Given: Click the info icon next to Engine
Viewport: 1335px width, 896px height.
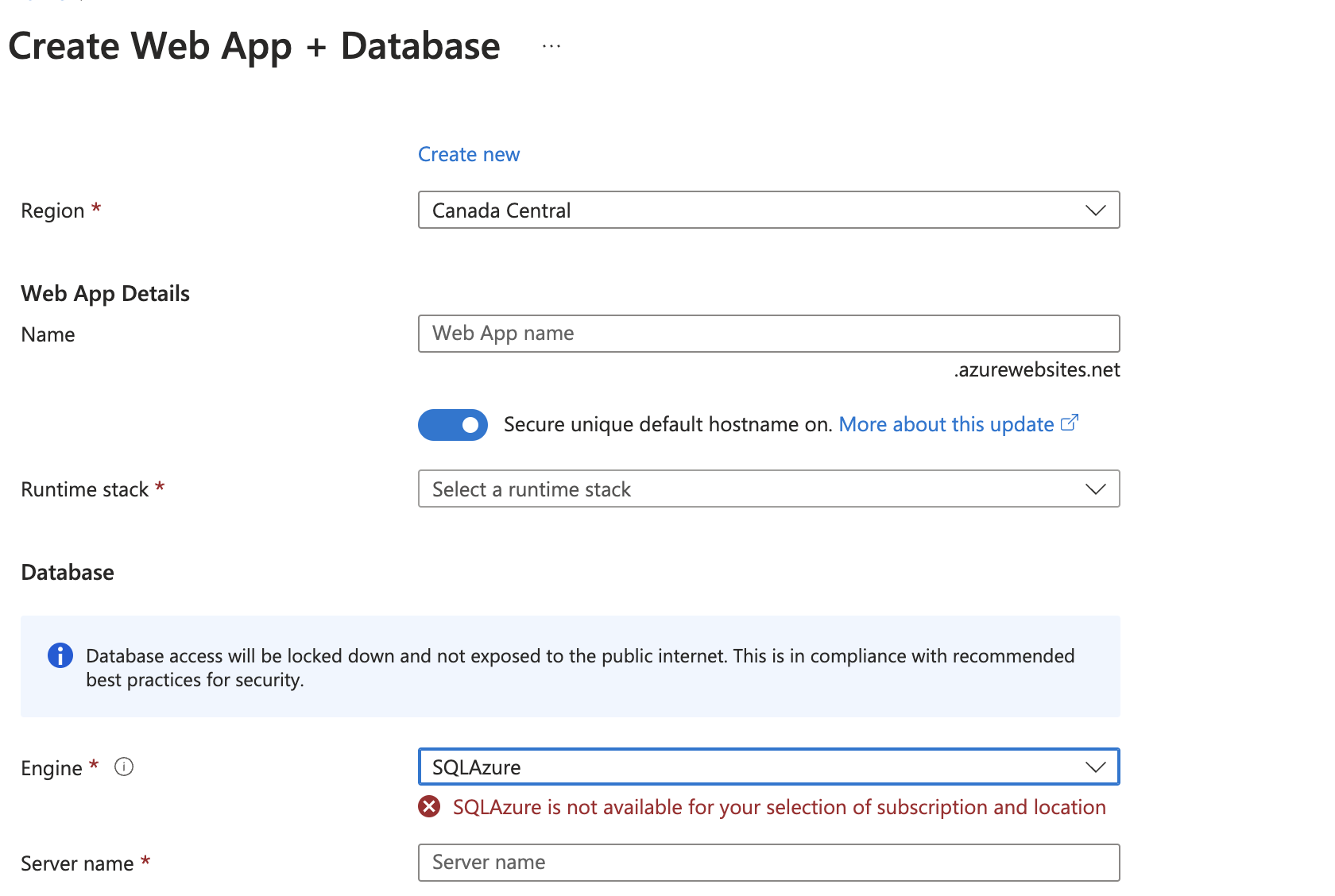Looking at the screenshot, I should pos(124,767).
